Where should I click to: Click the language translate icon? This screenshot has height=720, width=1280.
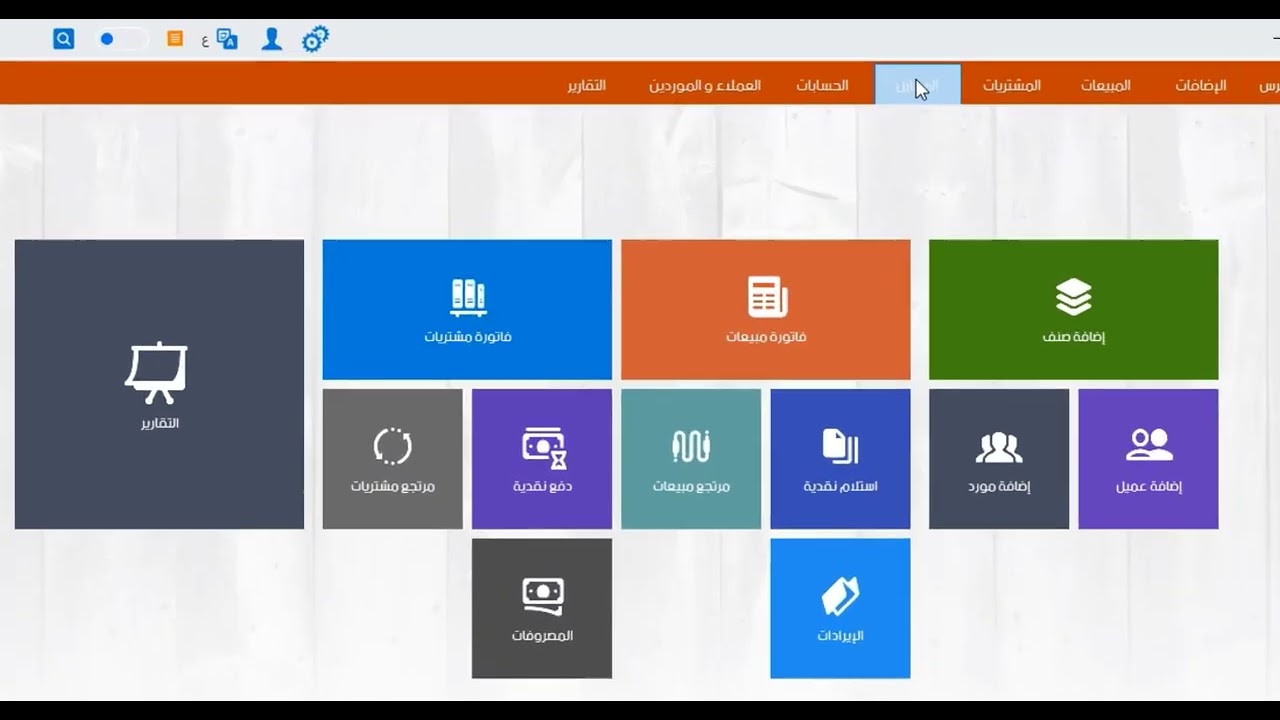pos(227,39)
